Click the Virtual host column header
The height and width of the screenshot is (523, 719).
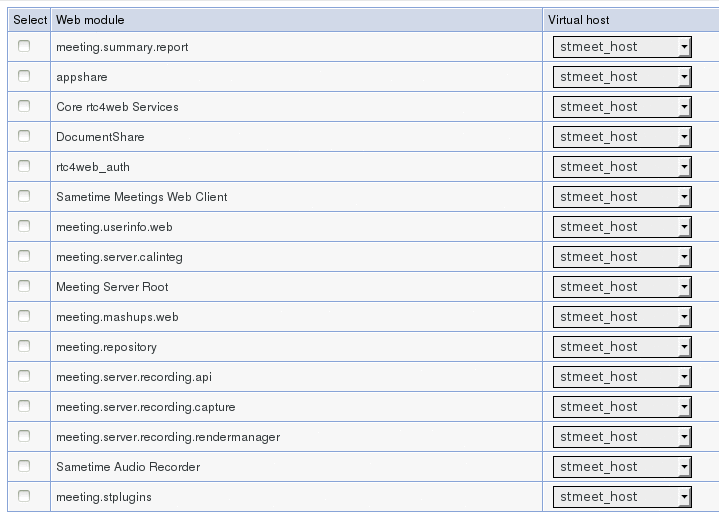click(x=578, y=20)
